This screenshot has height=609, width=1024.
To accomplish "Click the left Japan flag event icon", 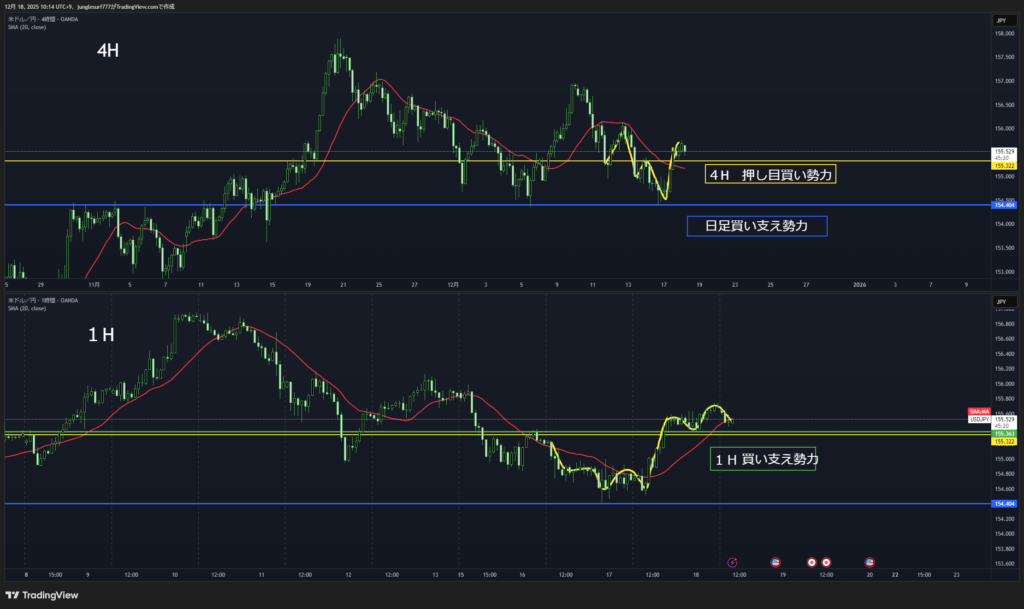I will [811, 562].
